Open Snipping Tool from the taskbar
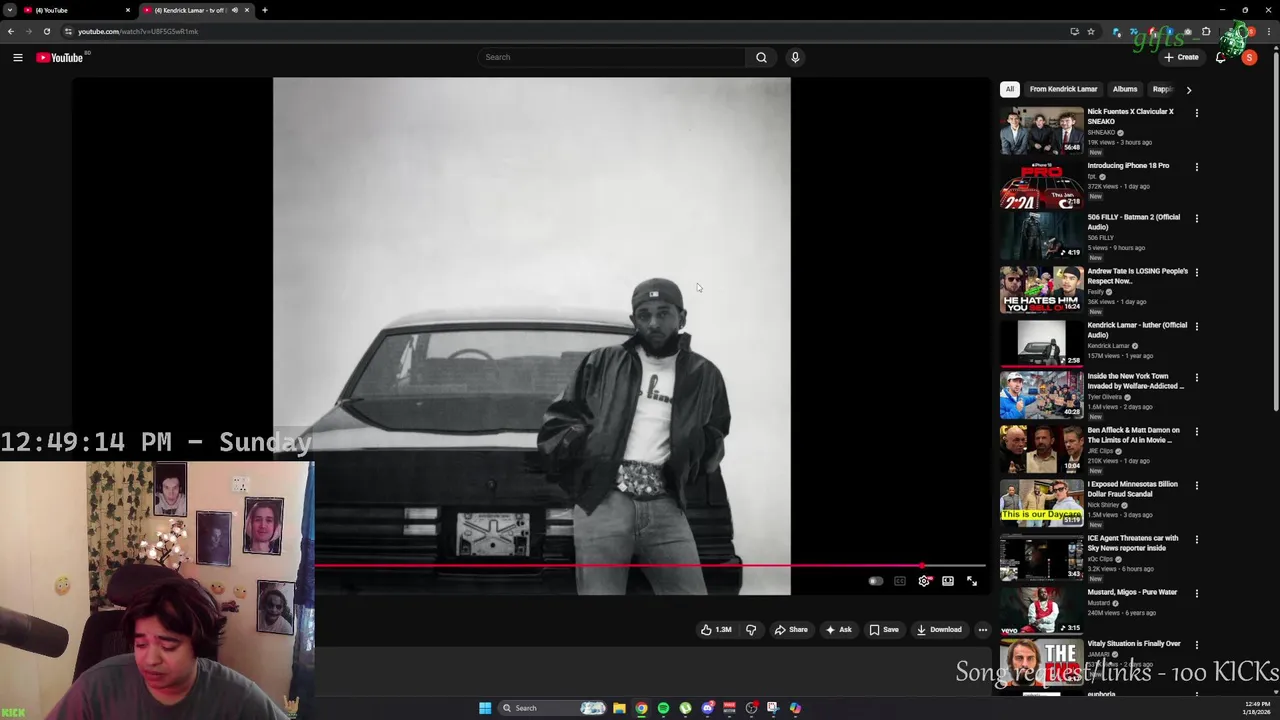The image size is (1280, 720). click(x=773, y=708)
